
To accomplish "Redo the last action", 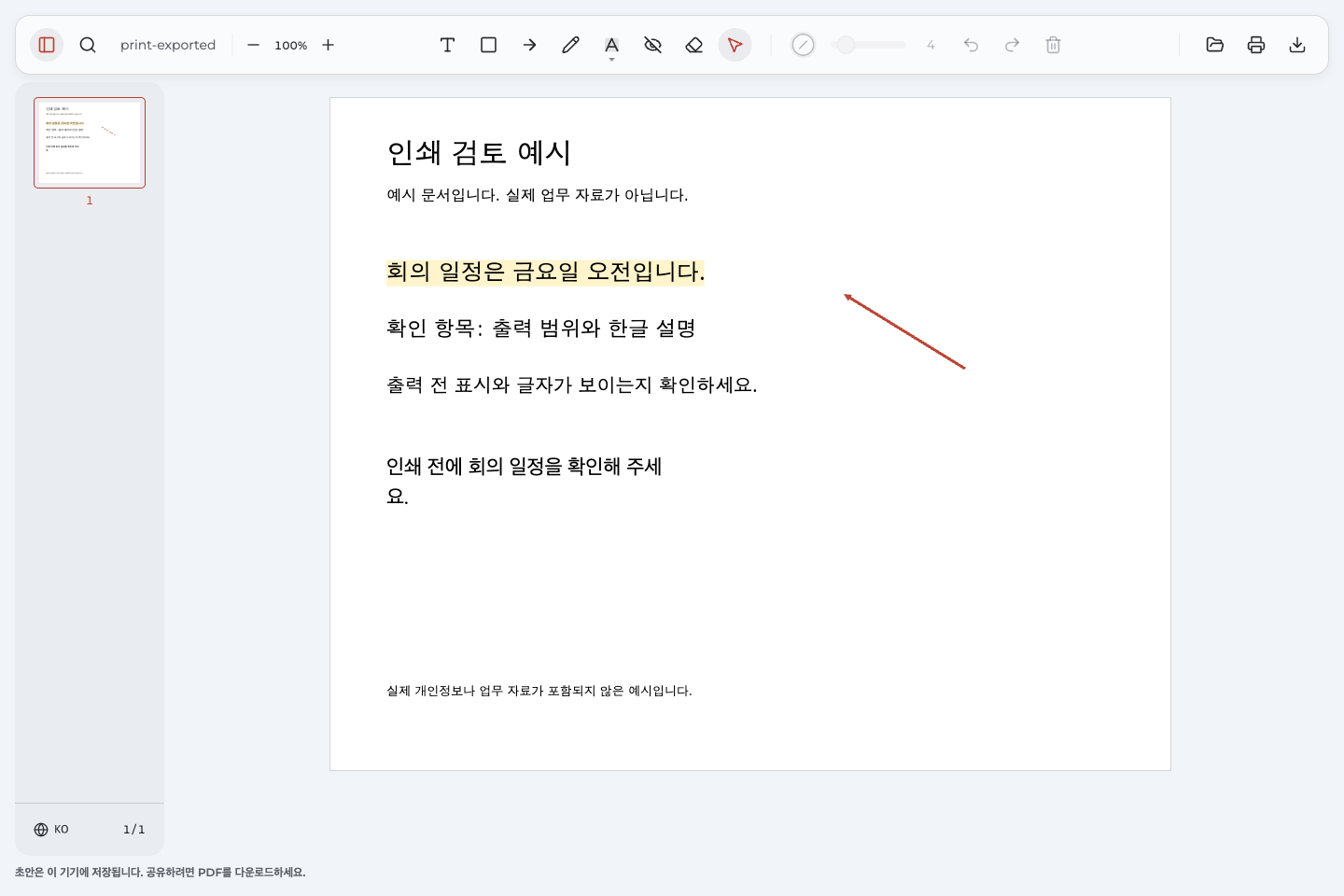I will click(x=1012, y=45).
